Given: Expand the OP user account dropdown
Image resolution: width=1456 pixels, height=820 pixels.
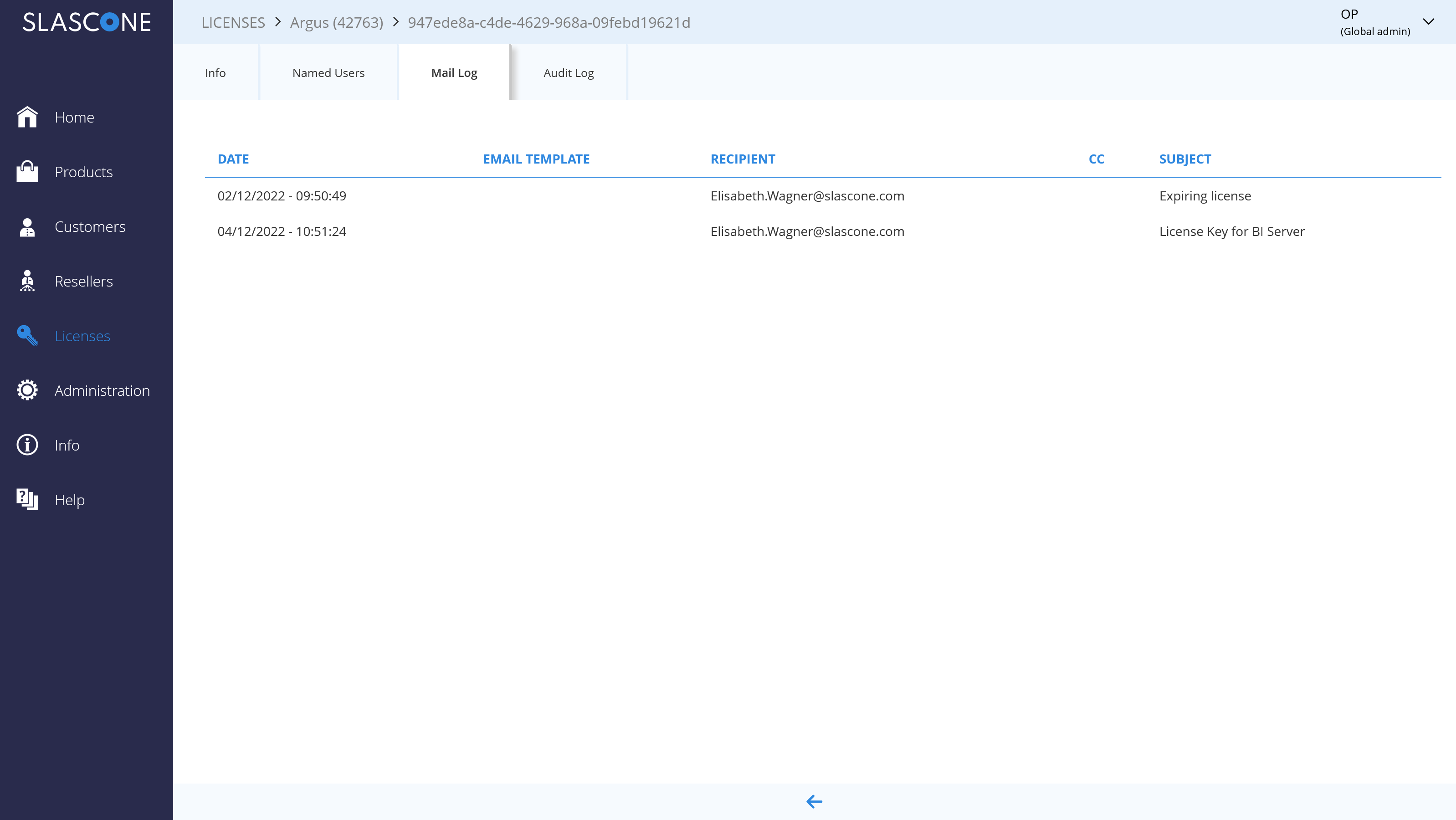Looking at the screenshot, I should [1428, 22].
